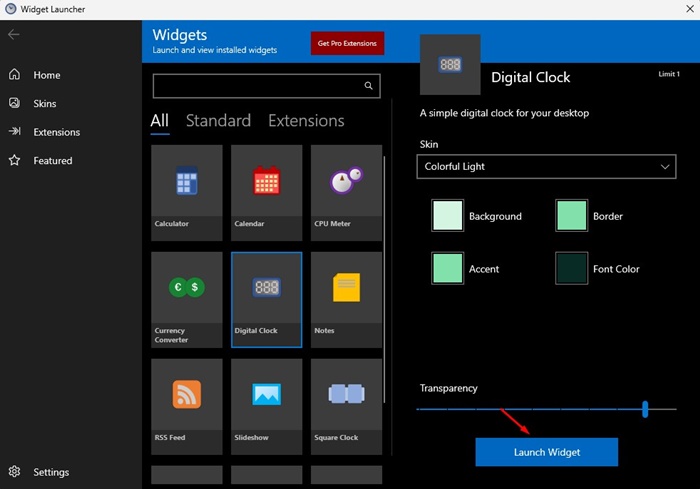
Task: Open the RSS Feed widget tile
Action: pos(187,407)
